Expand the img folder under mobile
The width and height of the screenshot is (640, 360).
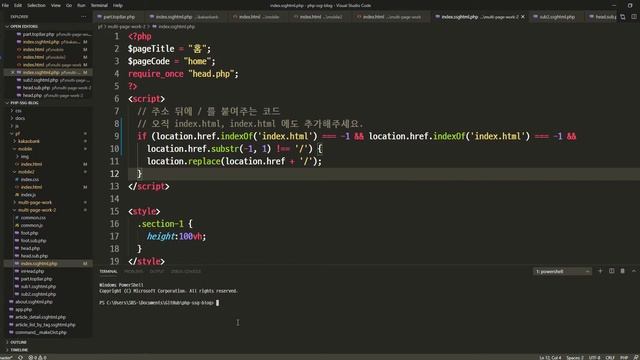tap(24, 156)
